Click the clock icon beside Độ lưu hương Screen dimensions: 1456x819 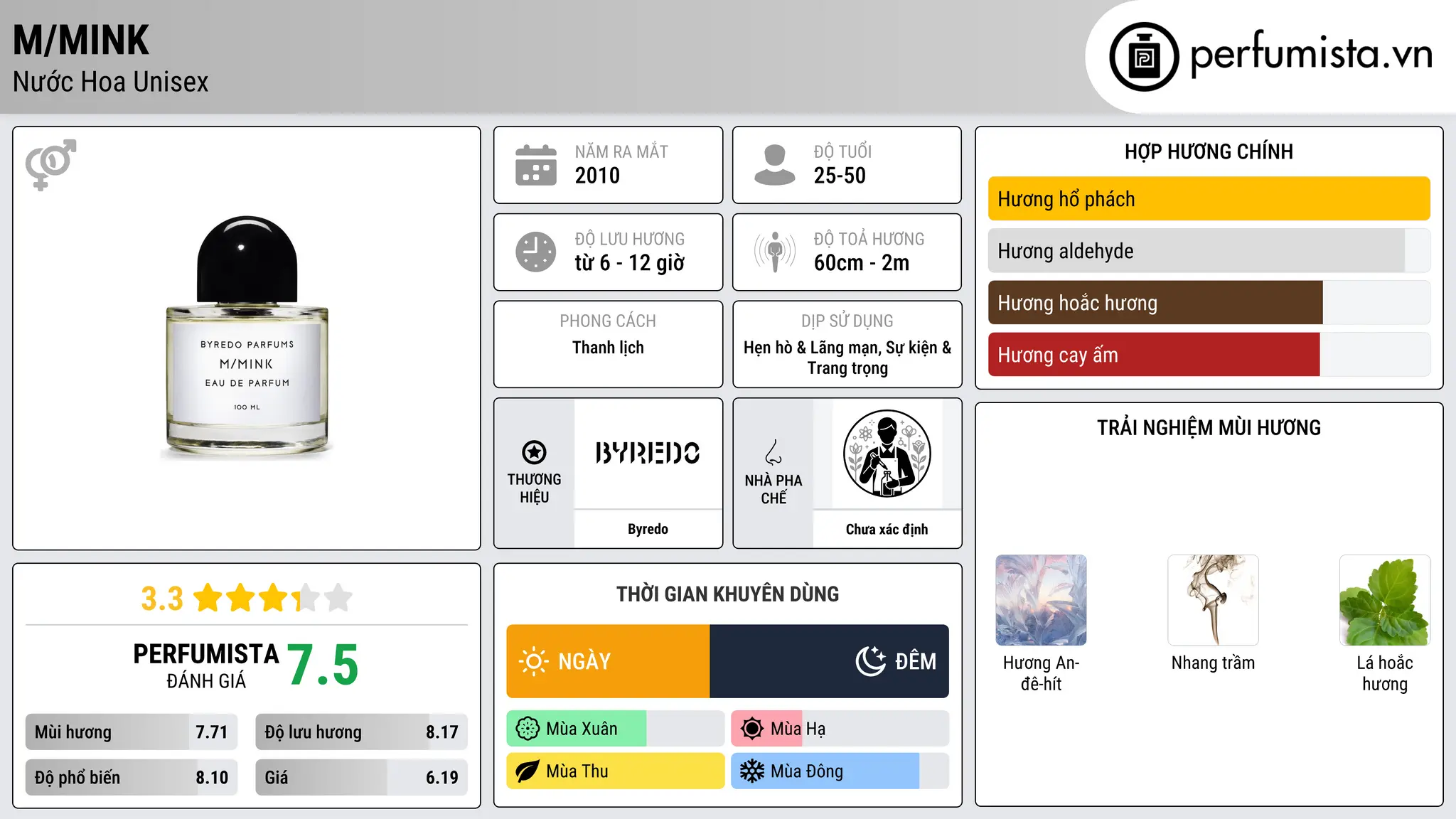pyautogui.click(x=536, y=252)
